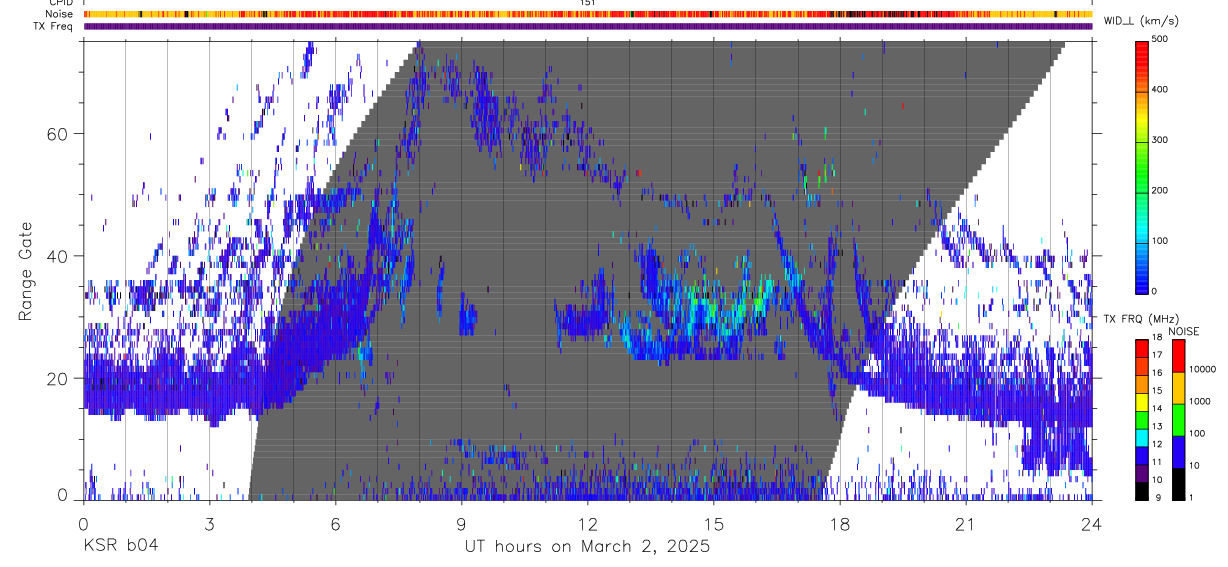Select the 12 label on TX FRQ legend
Screen dimensions: 1228x567
(x=1159, y=445)
